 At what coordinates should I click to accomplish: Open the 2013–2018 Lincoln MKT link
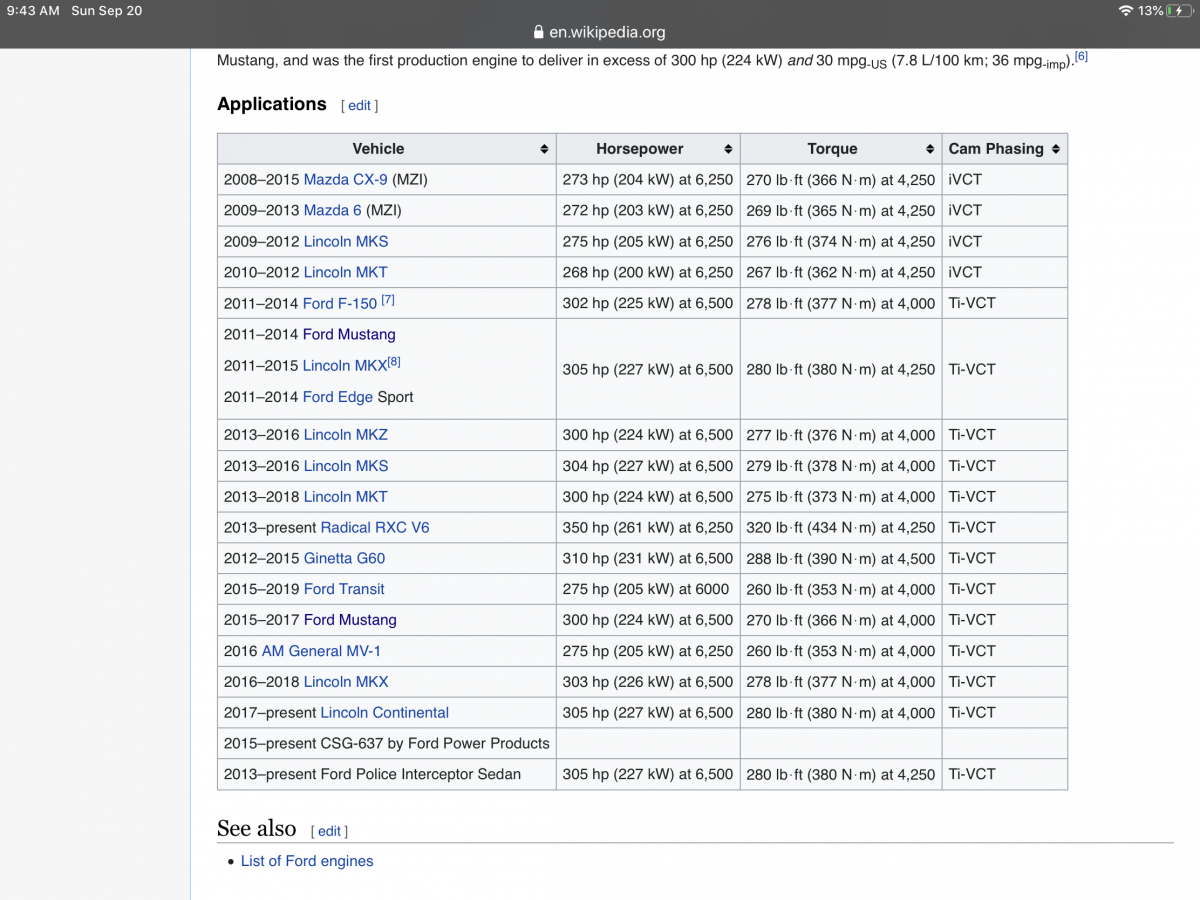[345, 497]
